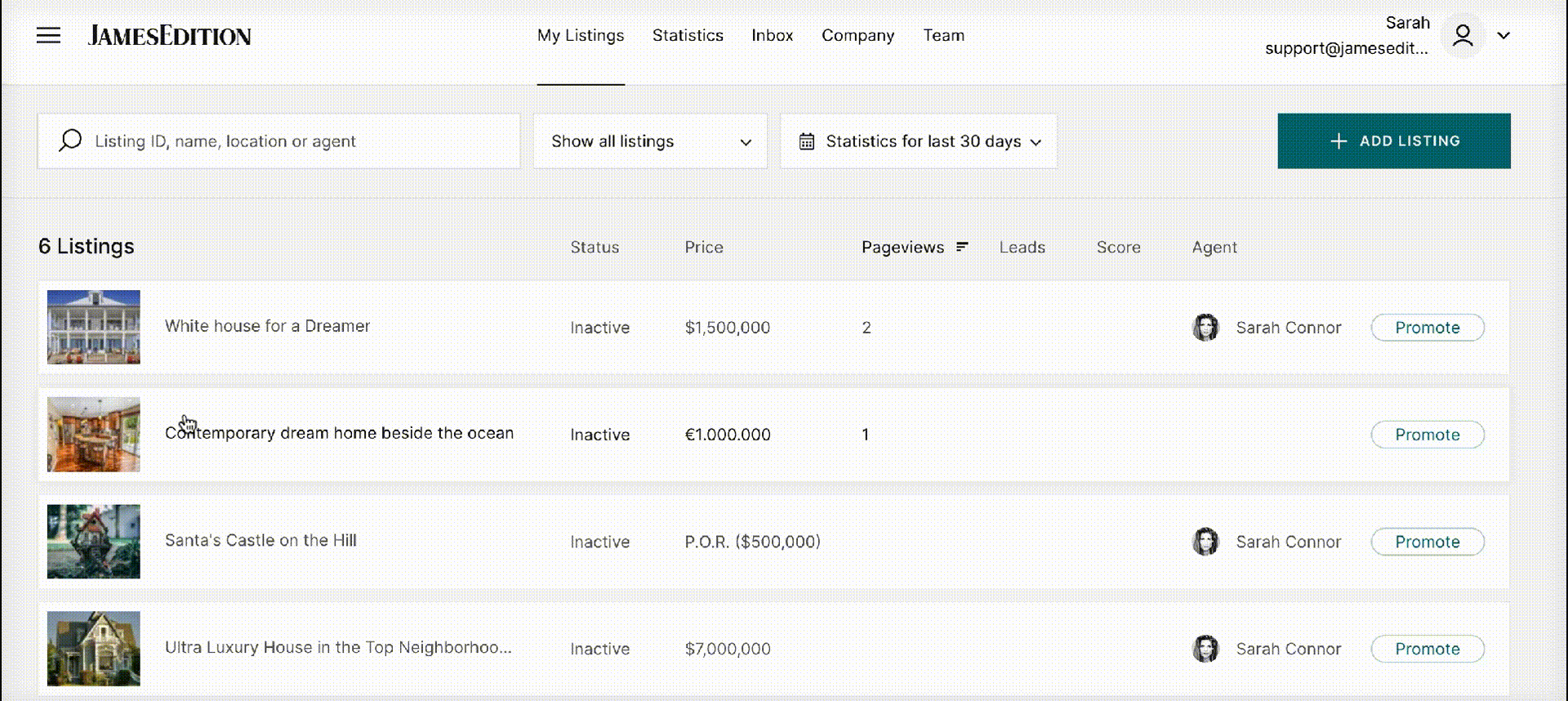Click Inactive status of Contemporary dream home
Image resolution: width=1568 pixels, height=701 pixels.
(x=600, y=435)
